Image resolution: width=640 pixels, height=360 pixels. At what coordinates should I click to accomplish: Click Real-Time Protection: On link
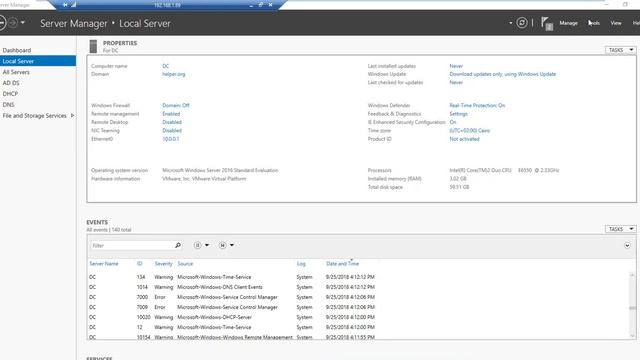click(x=477, y=105)
